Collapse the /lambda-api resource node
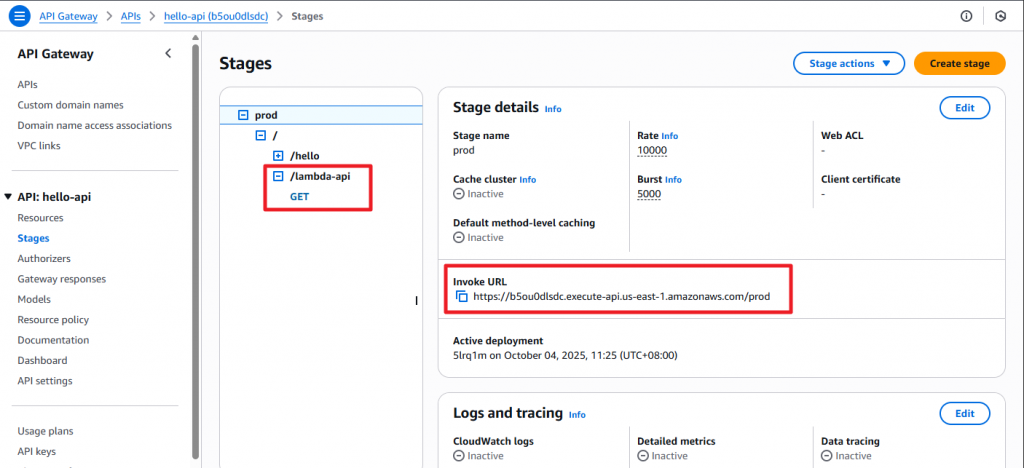Viewport: 1024px width, 468px height. tap(278, 176)
